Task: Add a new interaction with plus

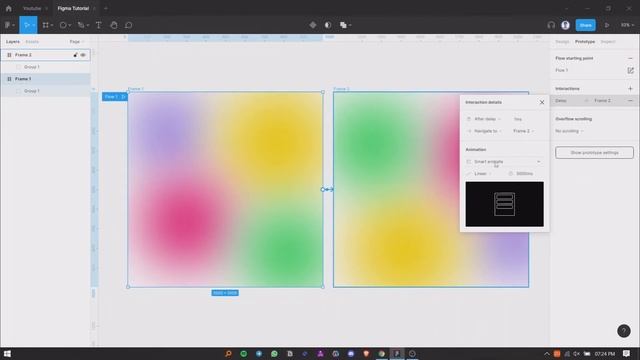Action: (x=630, y=89)
